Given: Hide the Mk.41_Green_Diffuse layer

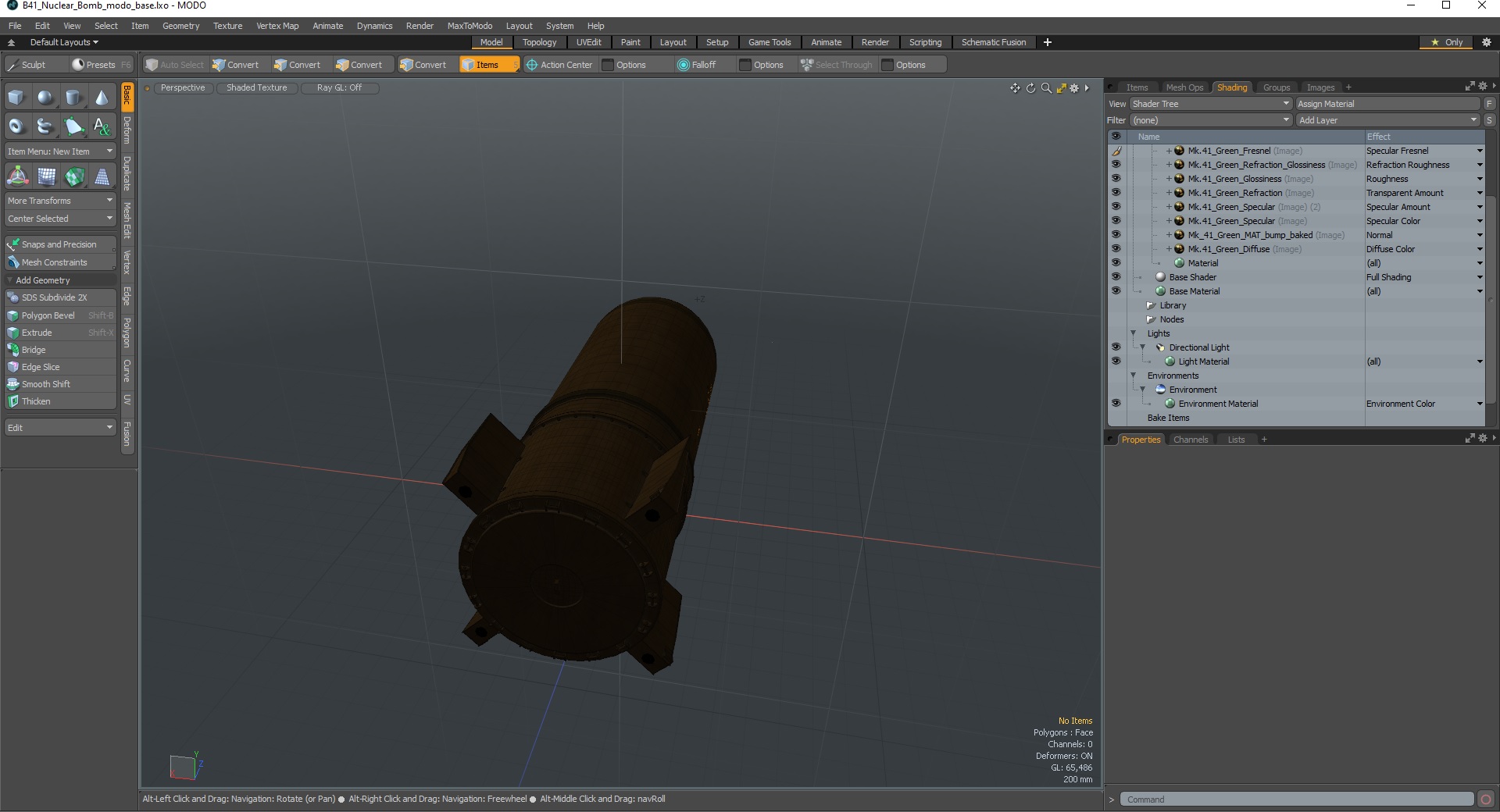Looking at the screenshot, I should tap(1116, 249).
